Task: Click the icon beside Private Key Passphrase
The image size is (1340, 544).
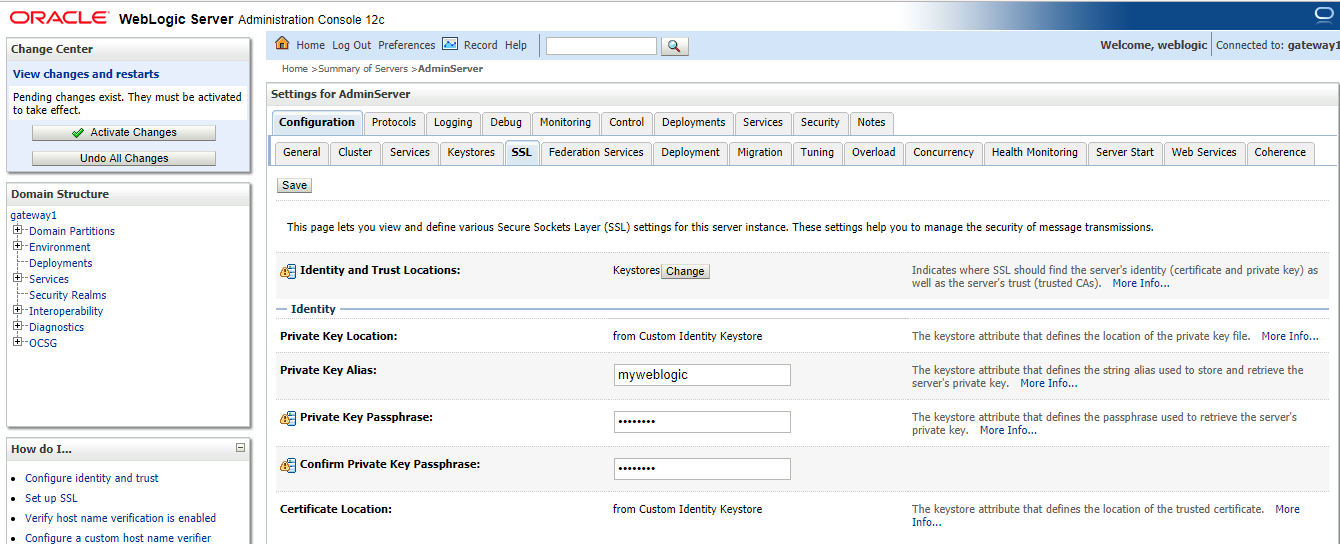Action: click(288, 418)
